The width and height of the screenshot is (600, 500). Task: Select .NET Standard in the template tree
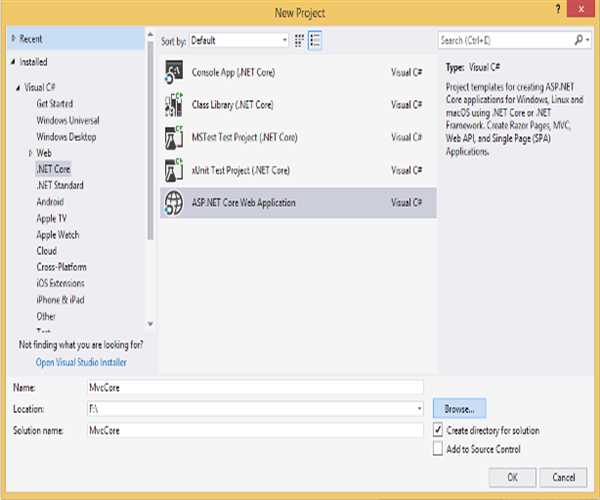[59, 185]
